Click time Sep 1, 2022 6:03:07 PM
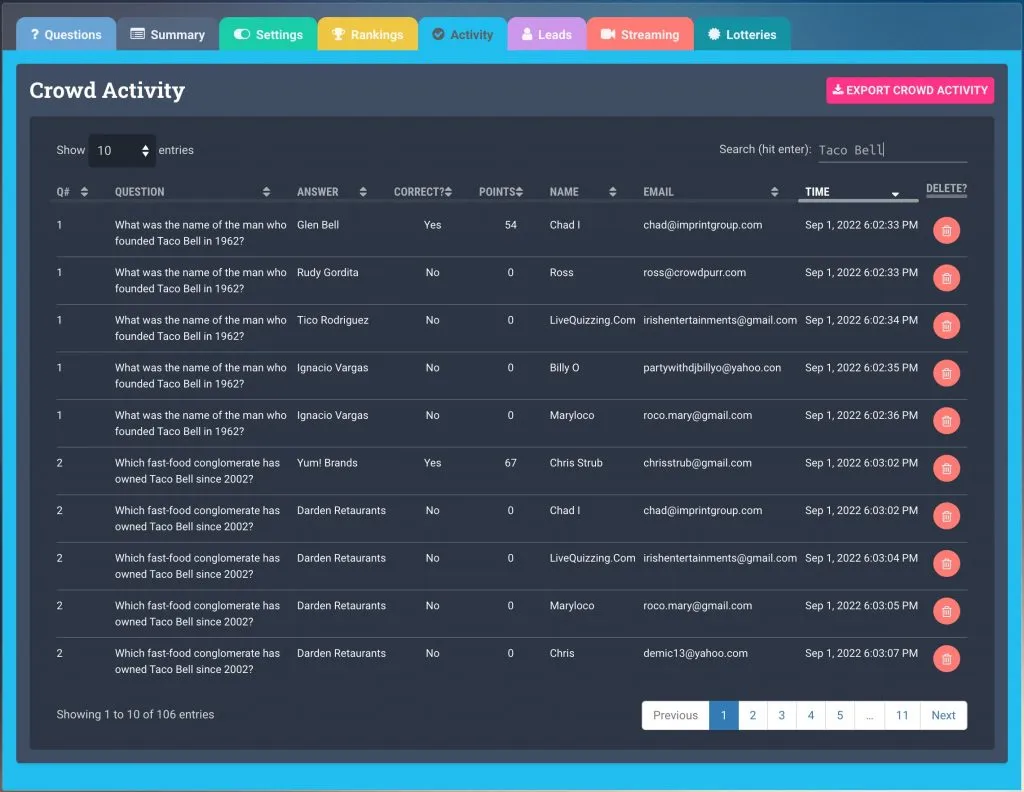 pos(861,653)
